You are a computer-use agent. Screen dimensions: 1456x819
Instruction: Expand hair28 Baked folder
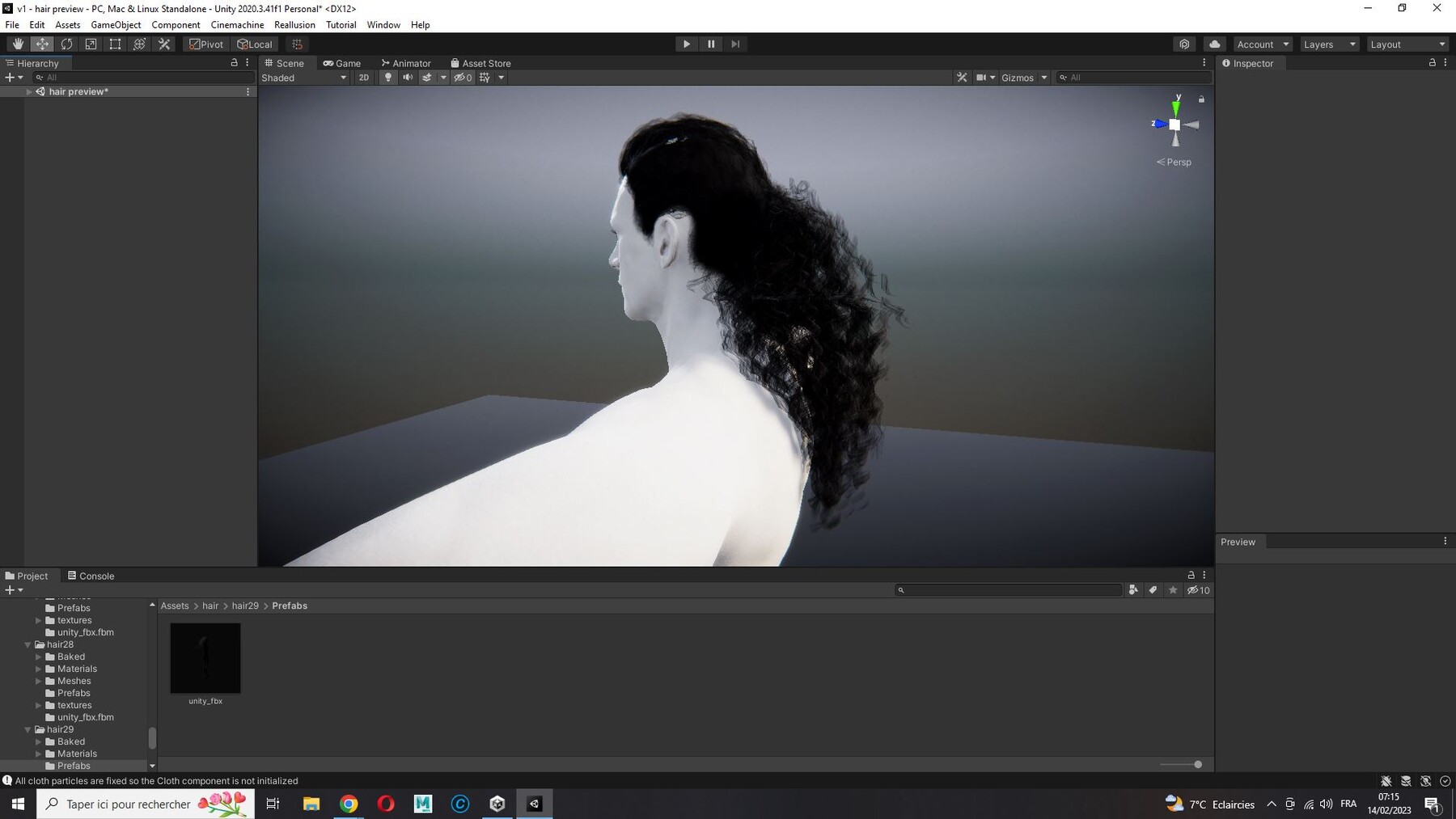[x=38, y=656]
